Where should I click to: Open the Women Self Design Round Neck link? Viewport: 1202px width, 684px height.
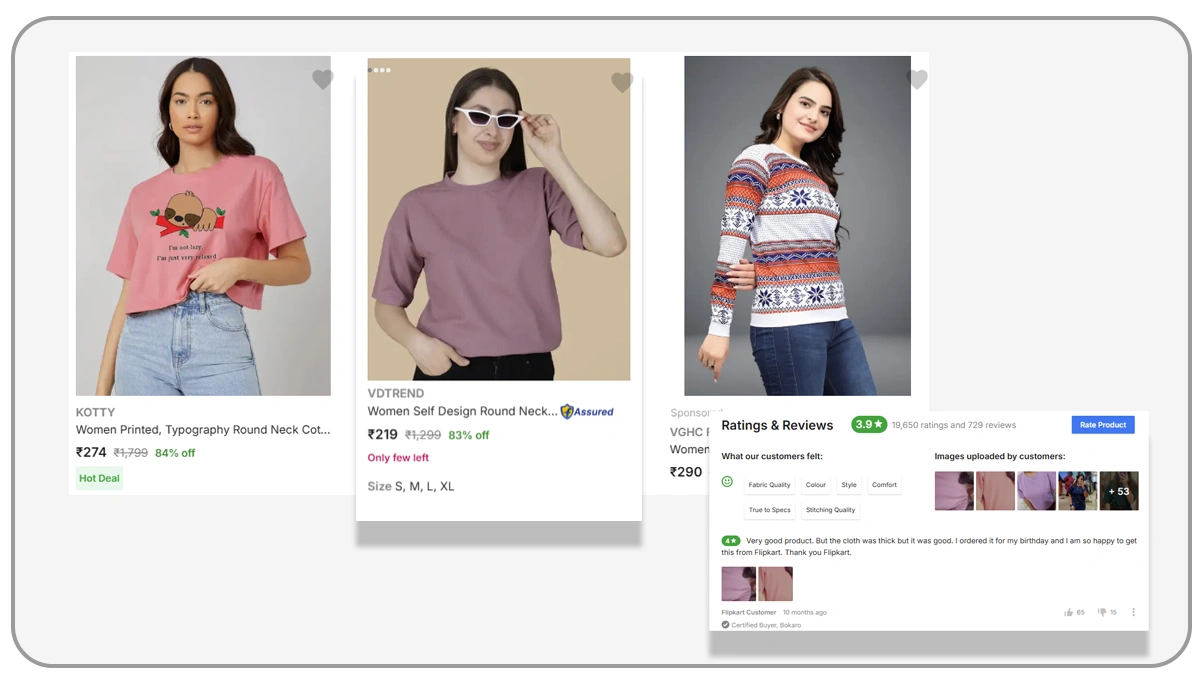(x=462, y=411)
